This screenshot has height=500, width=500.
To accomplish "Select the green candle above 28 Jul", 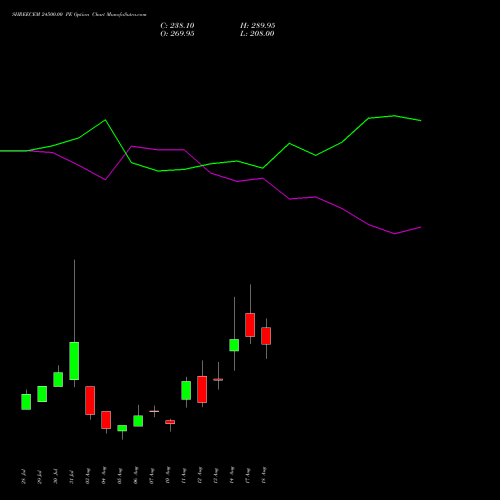I will coord(26,402).
